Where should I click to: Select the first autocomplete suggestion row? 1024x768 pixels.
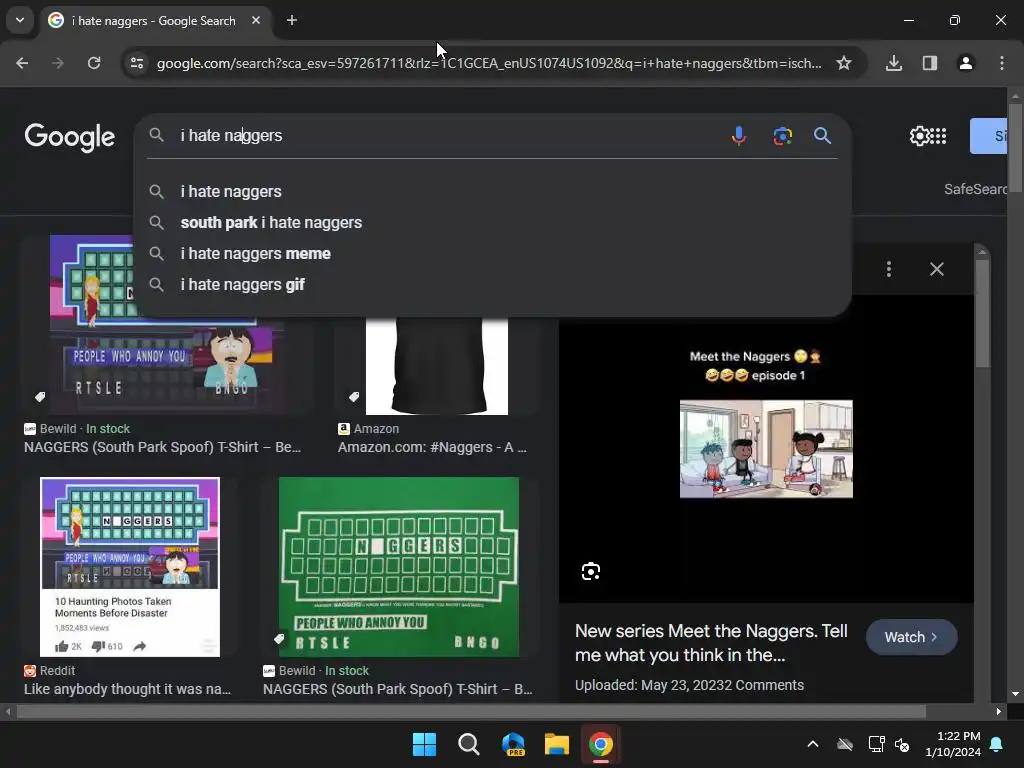[492, 191]
